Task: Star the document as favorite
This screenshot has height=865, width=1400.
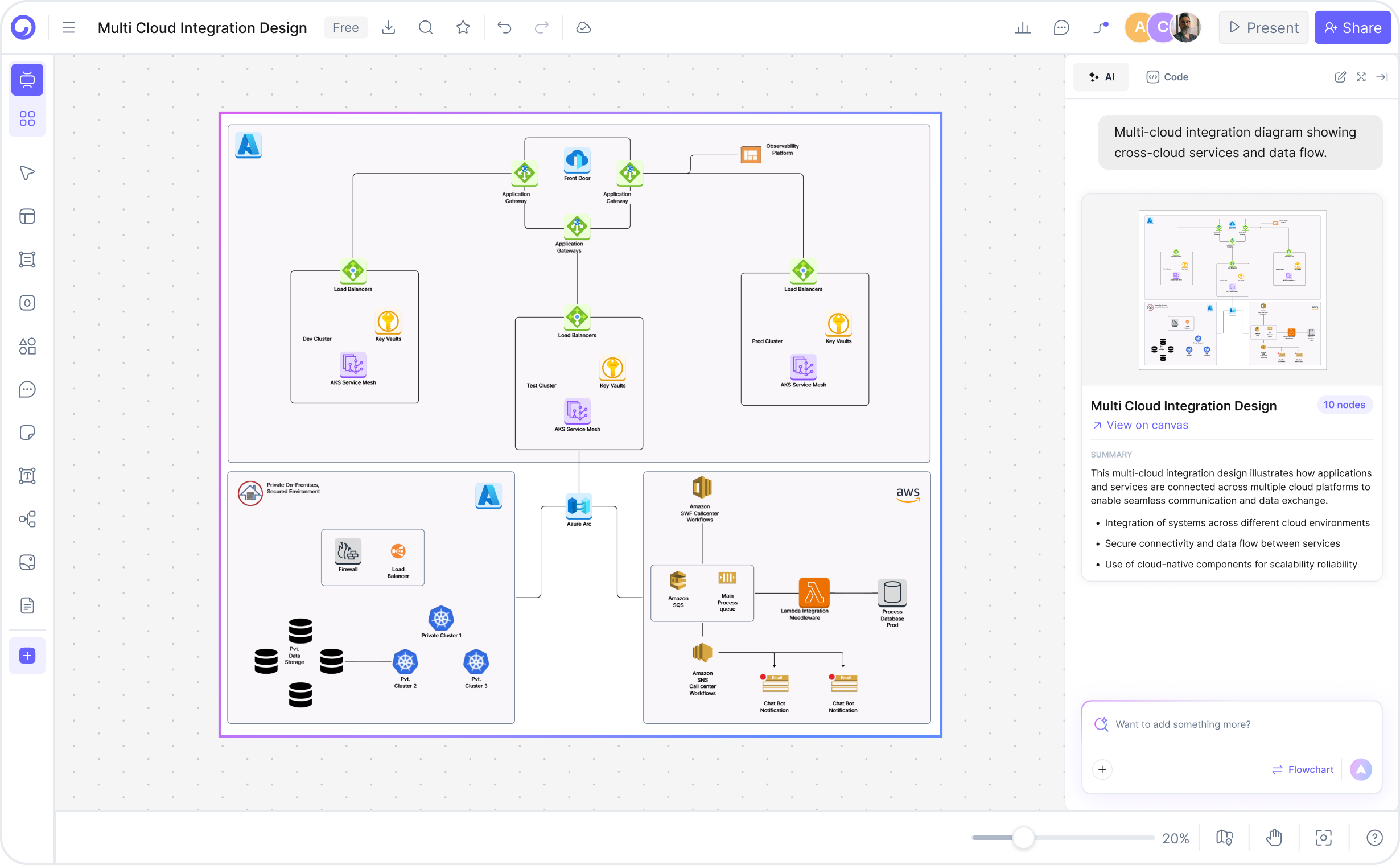Action: point(463,27)
